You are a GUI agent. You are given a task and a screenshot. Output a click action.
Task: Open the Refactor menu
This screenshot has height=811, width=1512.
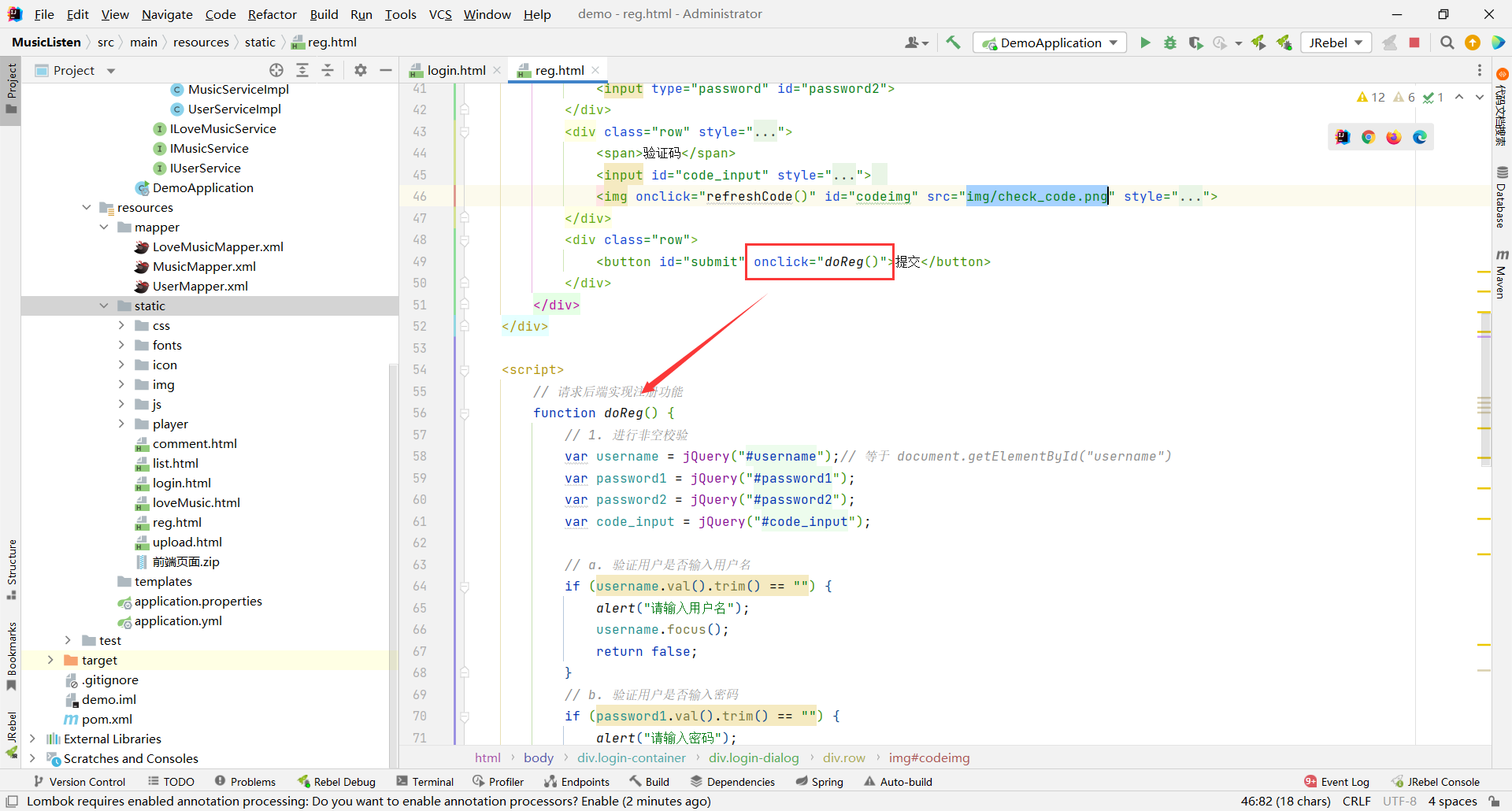coord(272,14)
